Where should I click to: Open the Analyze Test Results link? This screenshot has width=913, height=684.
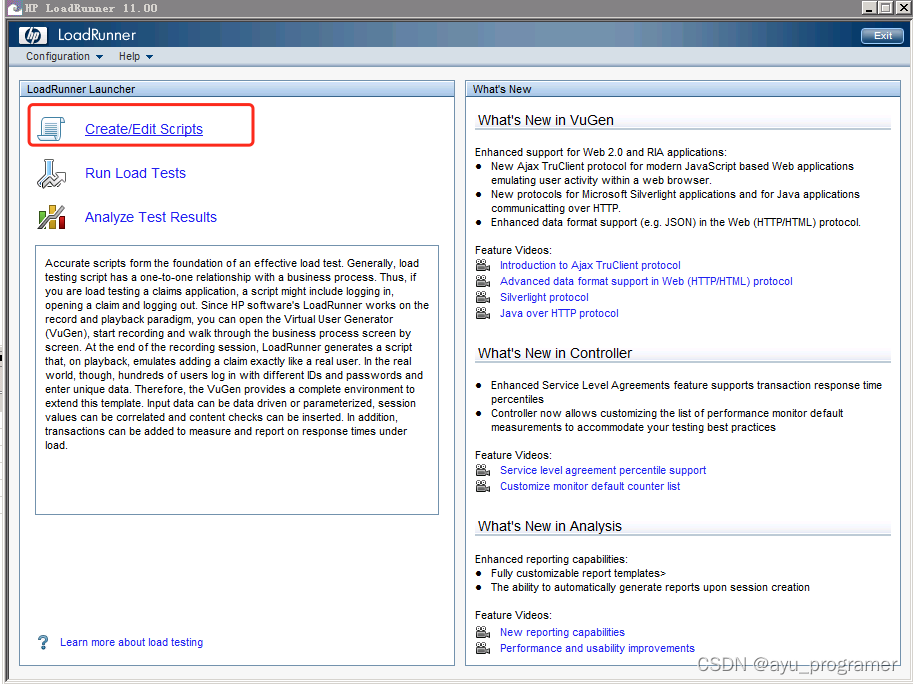coord(151,217)
